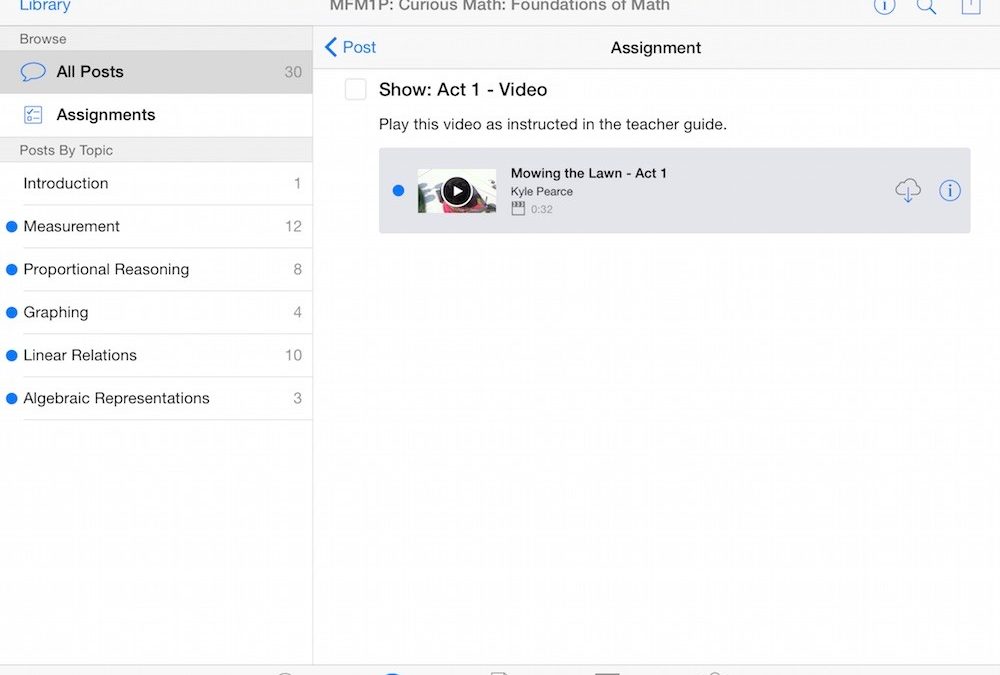Click the Assignments checklist icon
This screenshot has height=675, width=1000.
click(33, 115)
